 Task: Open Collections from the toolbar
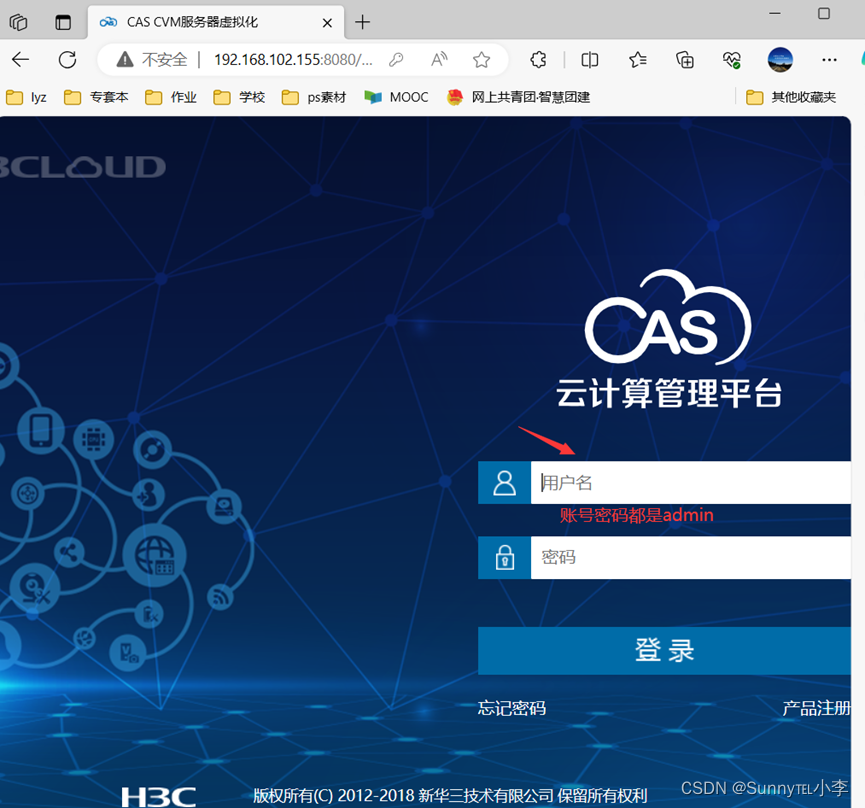pyautogui.click(x=685, y=60)
